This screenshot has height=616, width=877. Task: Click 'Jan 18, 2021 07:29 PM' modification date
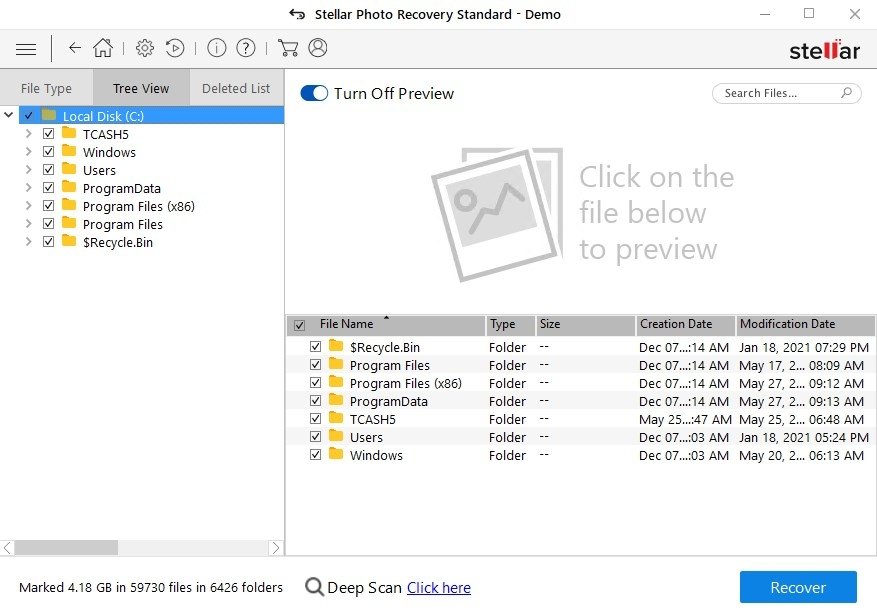(804, 347)
